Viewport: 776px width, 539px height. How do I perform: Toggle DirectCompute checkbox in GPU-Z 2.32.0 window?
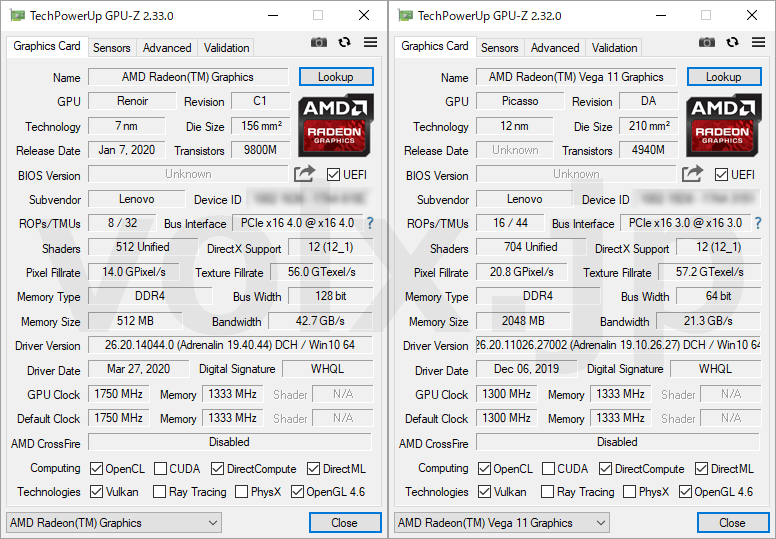pyautogui.click(x=605, y=468)
